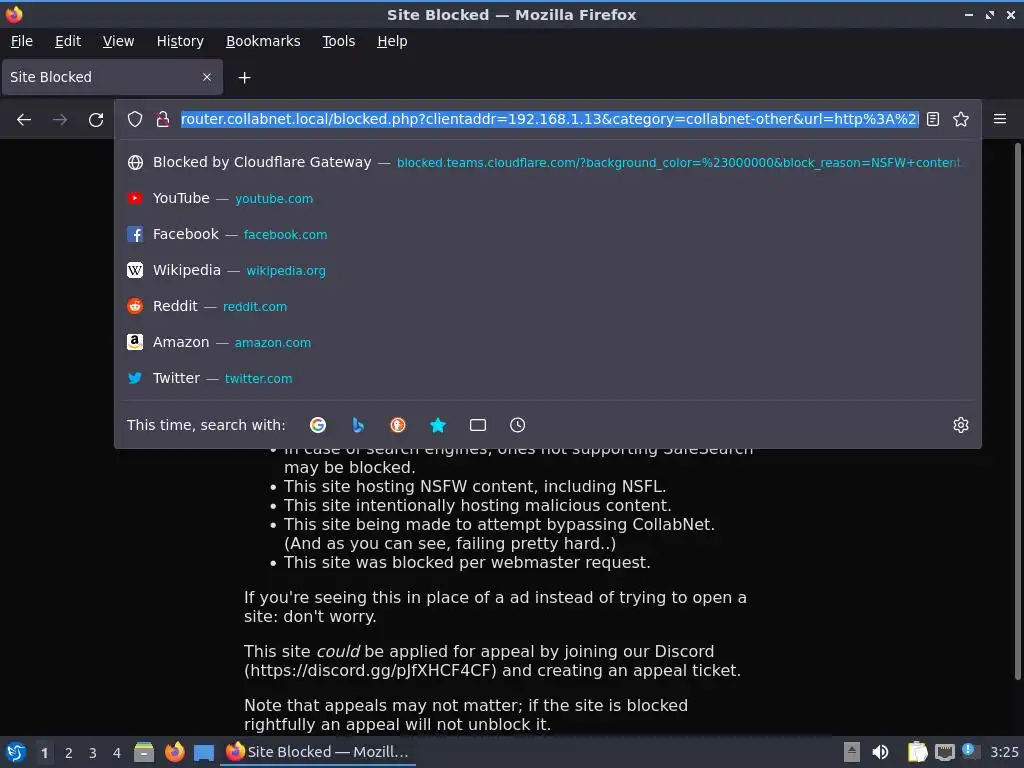Search open tabs via tabs icon
This screenshot has width=1024, height=768.
pos(478,425)
